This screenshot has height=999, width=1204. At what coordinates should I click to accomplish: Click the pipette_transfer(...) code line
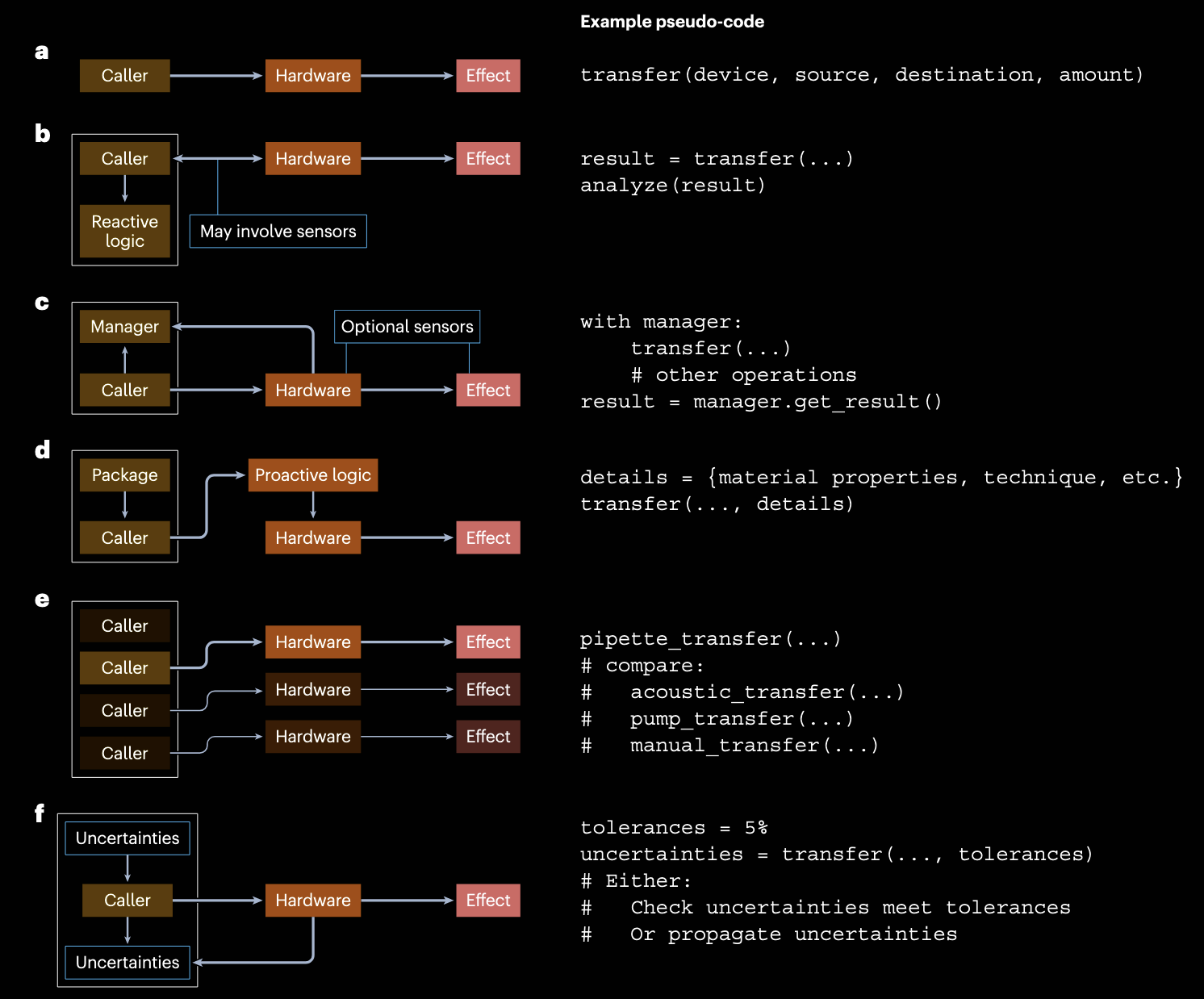710,639
